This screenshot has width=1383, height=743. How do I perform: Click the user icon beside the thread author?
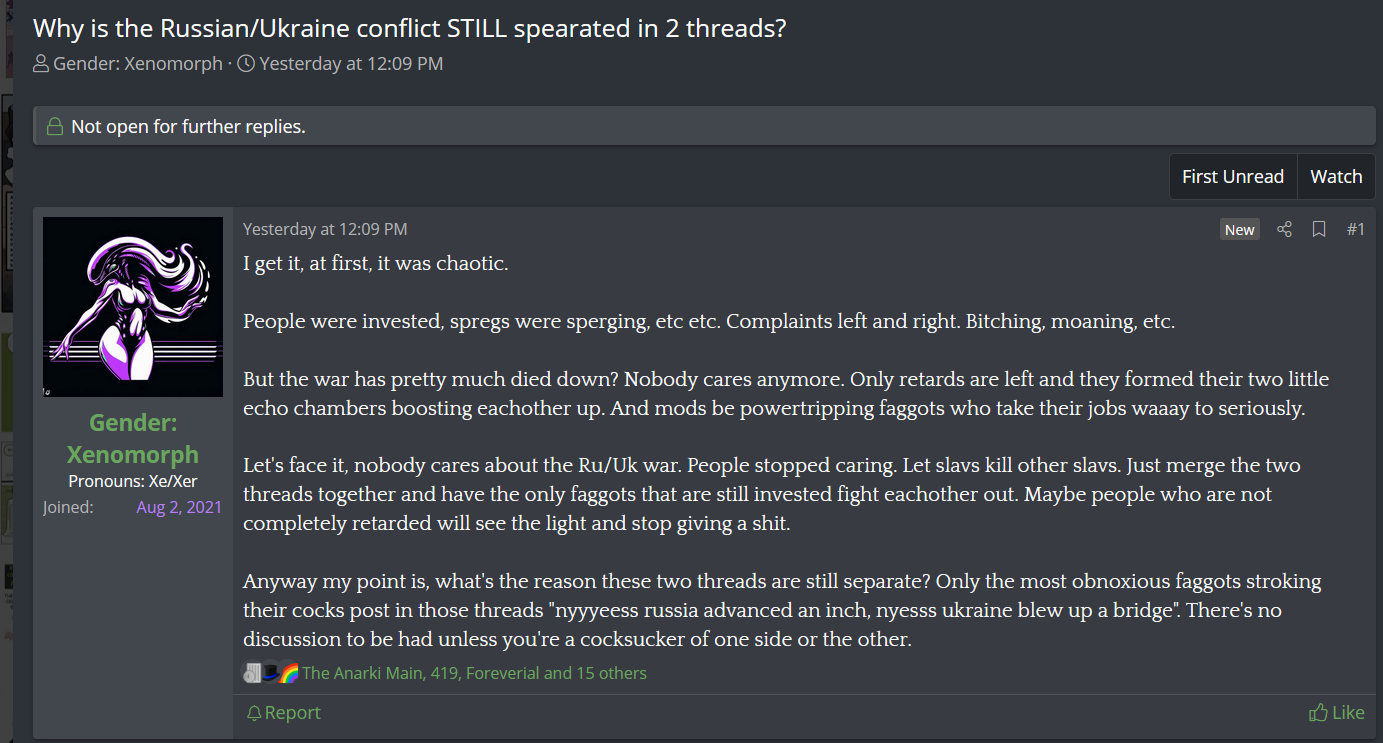tap(41, 64)
